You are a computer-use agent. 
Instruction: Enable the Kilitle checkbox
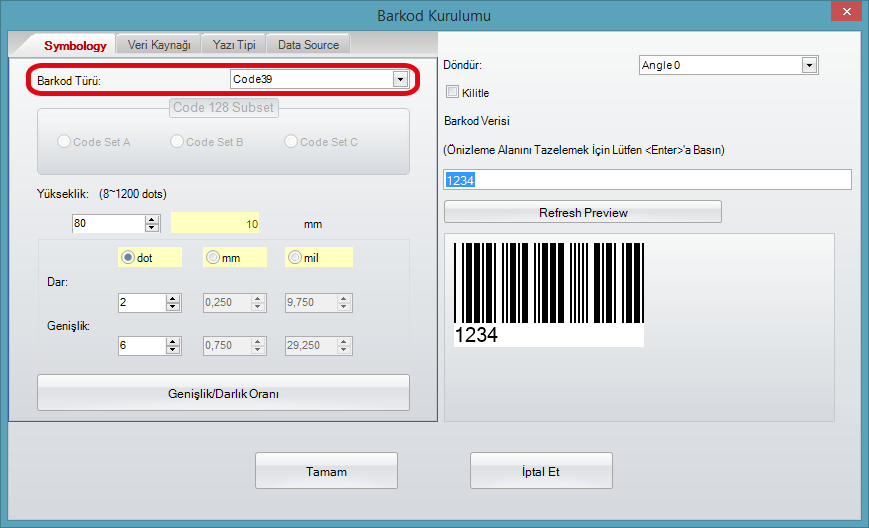[x=453, y=92]
